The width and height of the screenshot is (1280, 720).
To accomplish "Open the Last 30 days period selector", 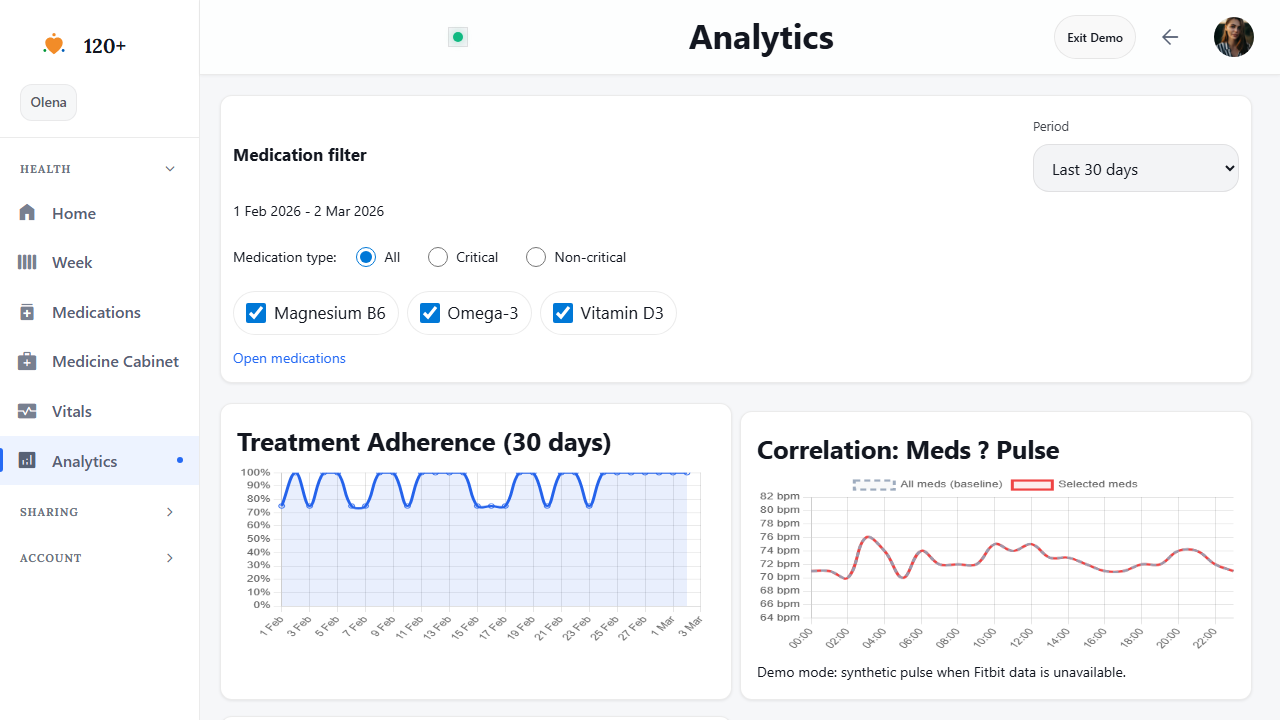I will click(1135, 168).
